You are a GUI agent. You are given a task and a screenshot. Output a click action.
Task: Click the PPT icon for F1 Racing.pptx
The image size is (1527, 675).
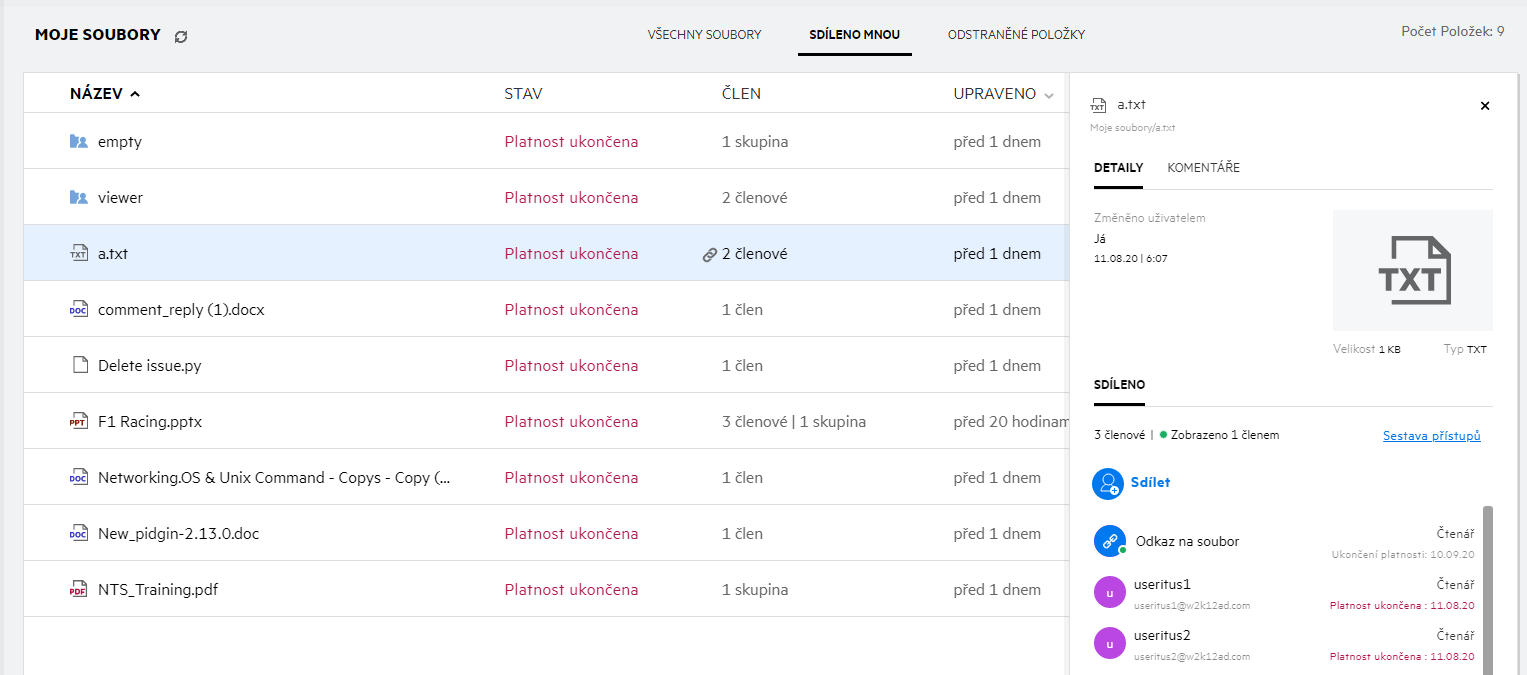[79, 422]
